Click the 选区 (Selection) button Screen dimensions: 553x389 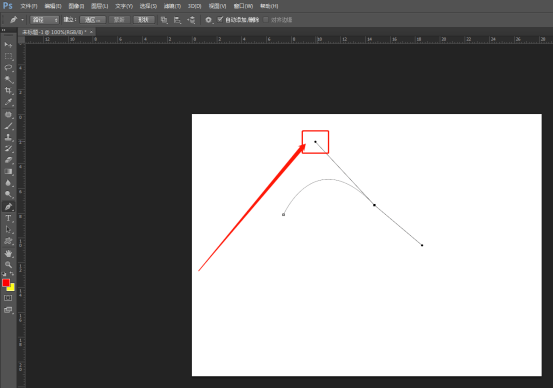92,20
